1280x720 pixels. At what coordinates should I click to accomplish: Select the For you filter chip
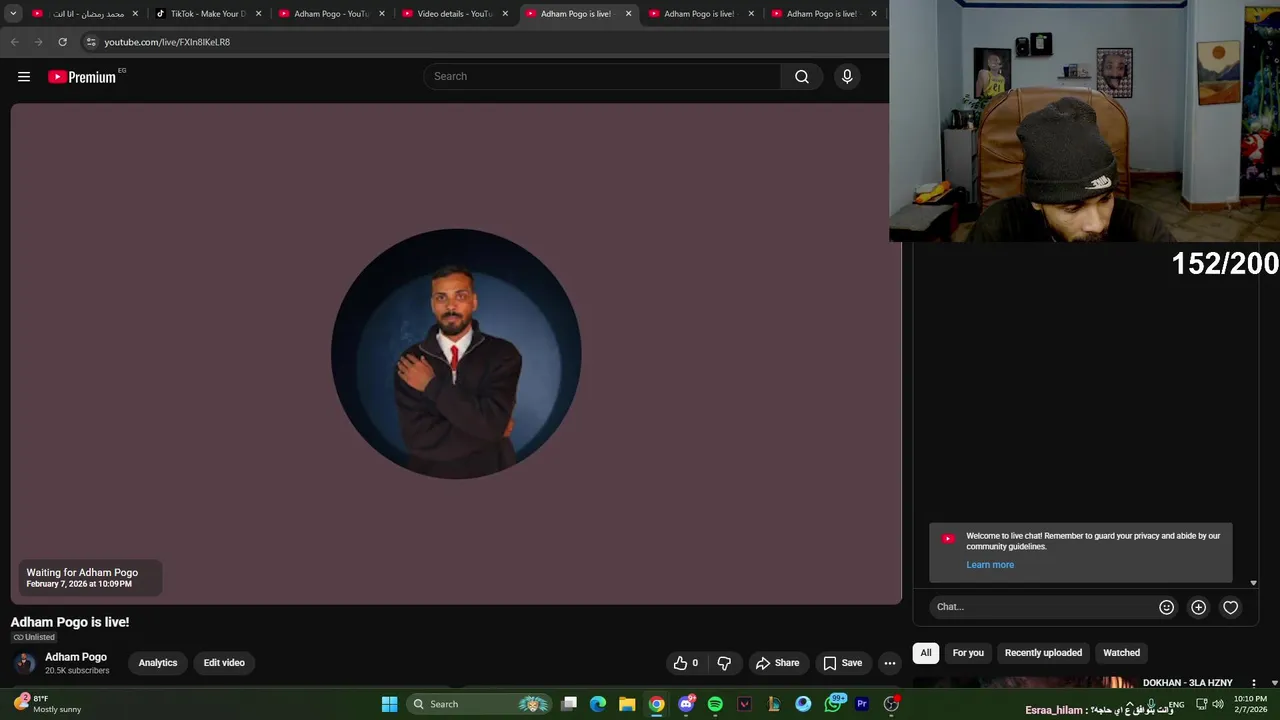(968, 653)
